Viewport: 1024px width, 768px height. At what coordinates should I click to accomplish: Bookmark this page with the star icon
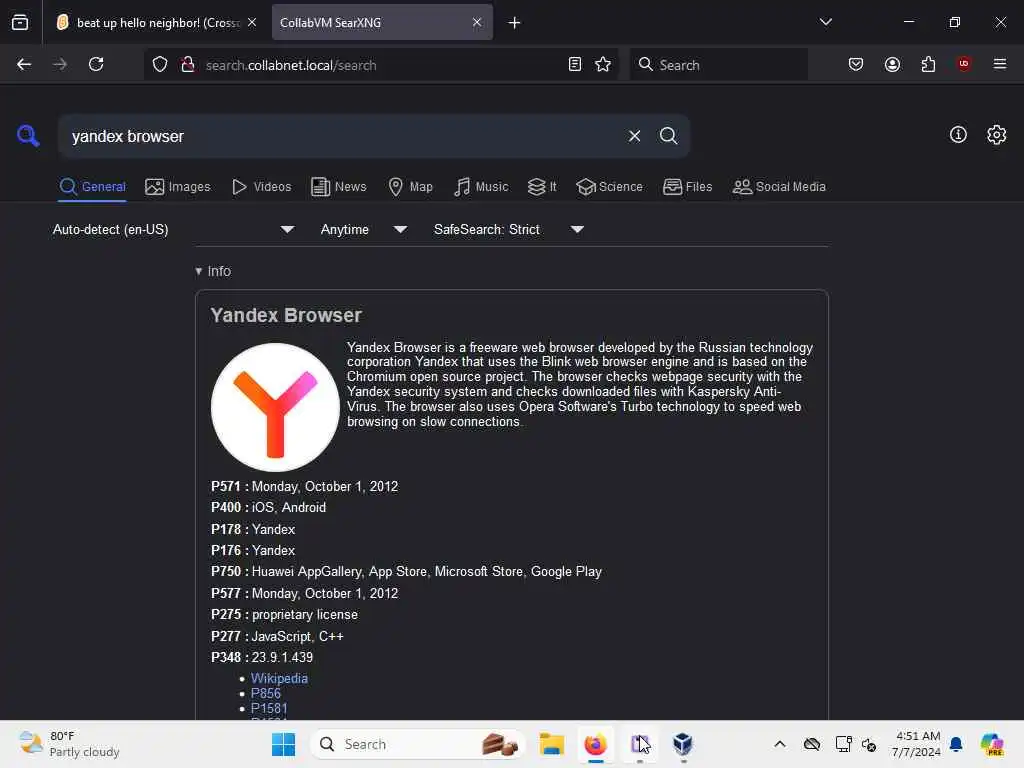[x=603, y=65]
